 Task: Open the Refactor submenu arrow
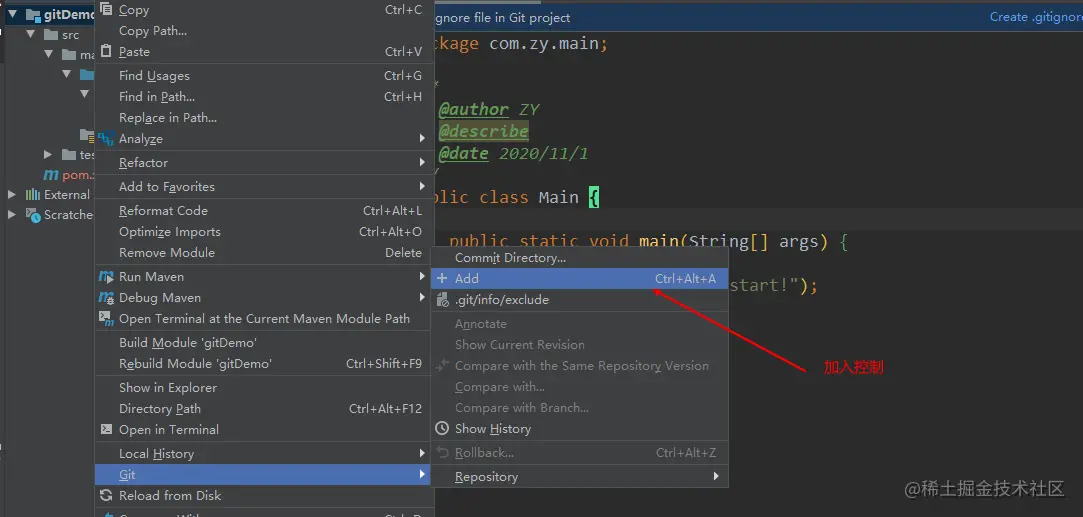point(422,163)
